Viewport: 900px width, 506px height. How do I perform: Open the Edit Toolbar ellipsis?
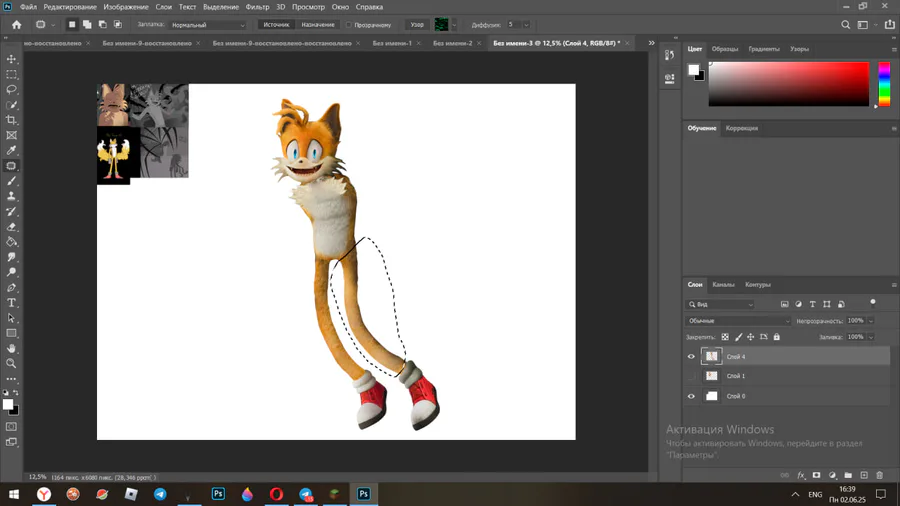coord(11,379)
